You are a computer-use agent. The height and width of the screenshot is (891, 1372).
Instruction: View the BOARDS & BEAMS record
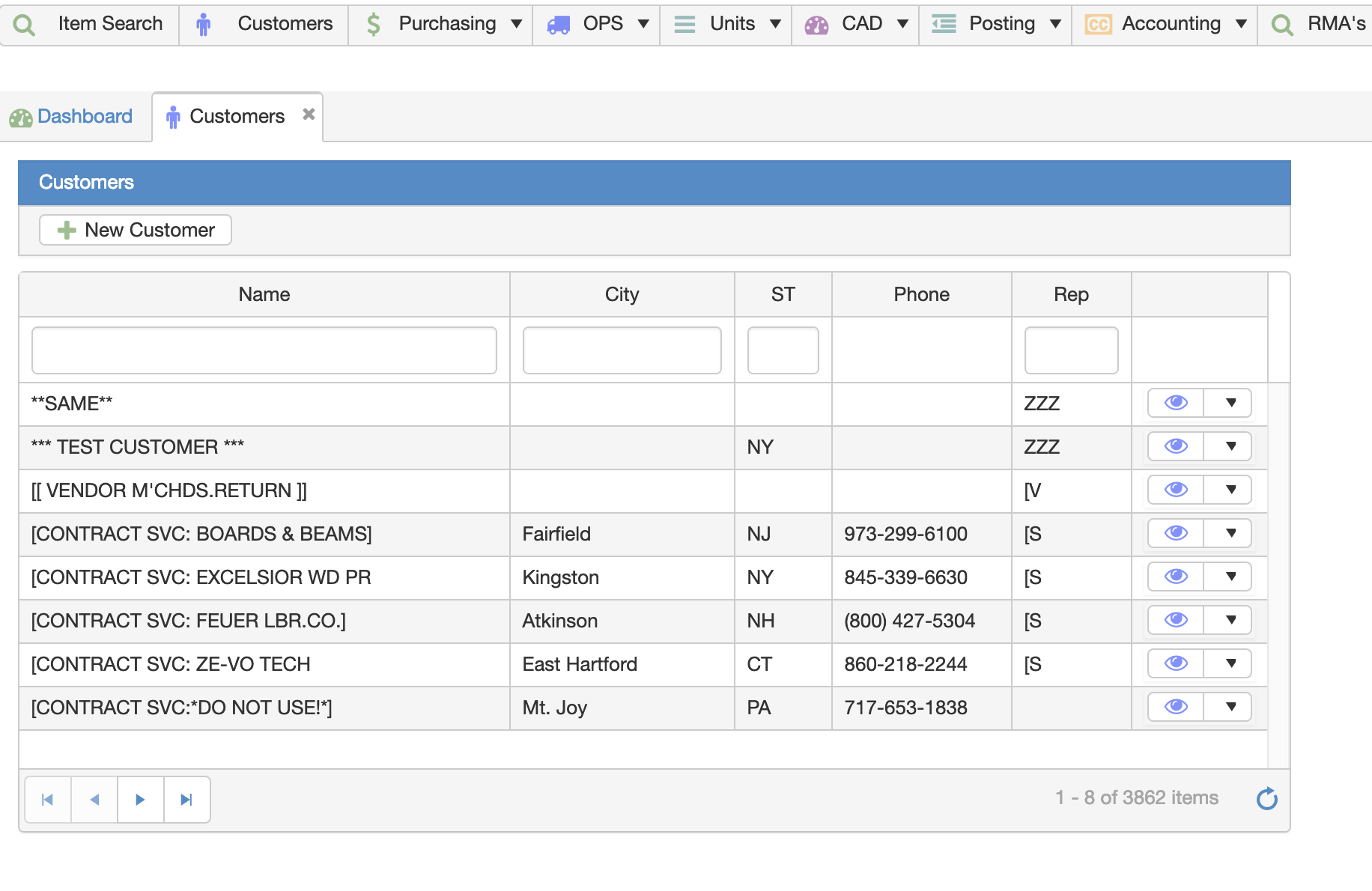pyautogui.click(x=1176, y=533)
